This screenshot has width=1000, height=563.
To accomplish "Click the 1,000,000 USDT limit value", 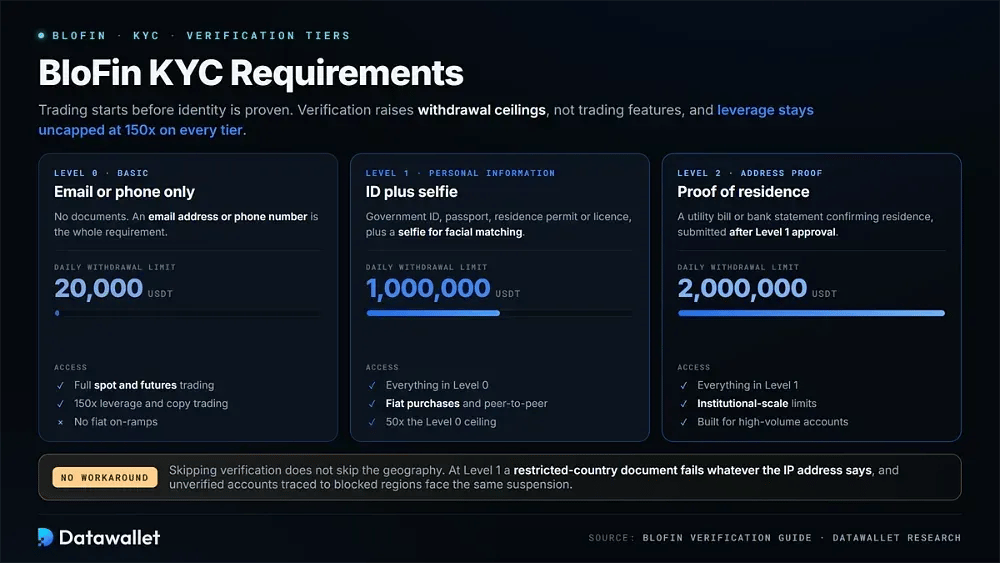I will 443,289.
